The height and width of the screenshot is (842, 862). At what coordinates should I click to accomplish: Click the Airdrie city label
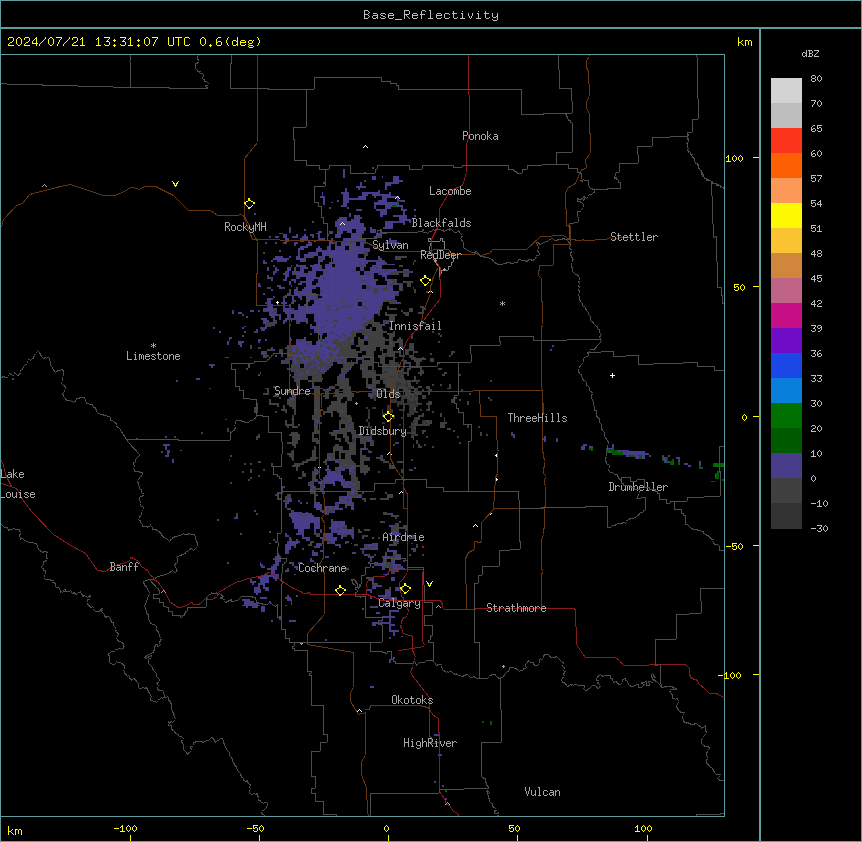pos(404,537)
